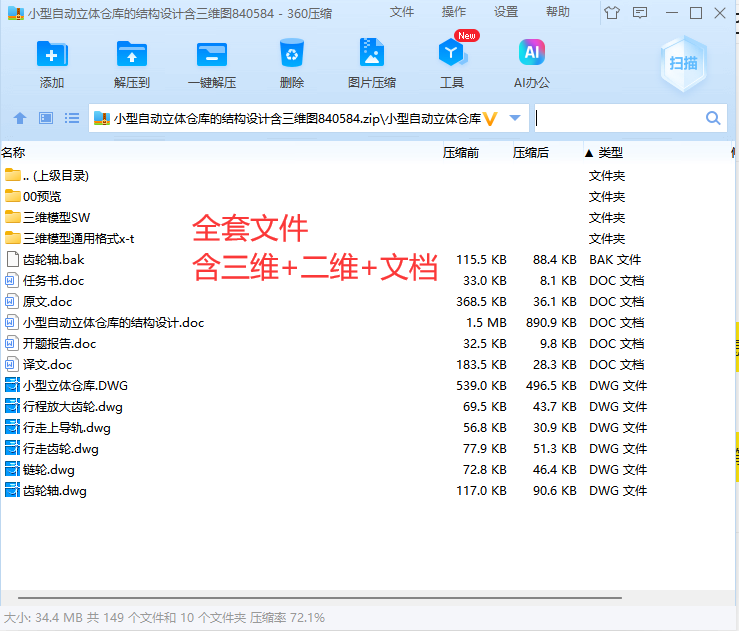Click the status bar size summary text

point(164,617)
